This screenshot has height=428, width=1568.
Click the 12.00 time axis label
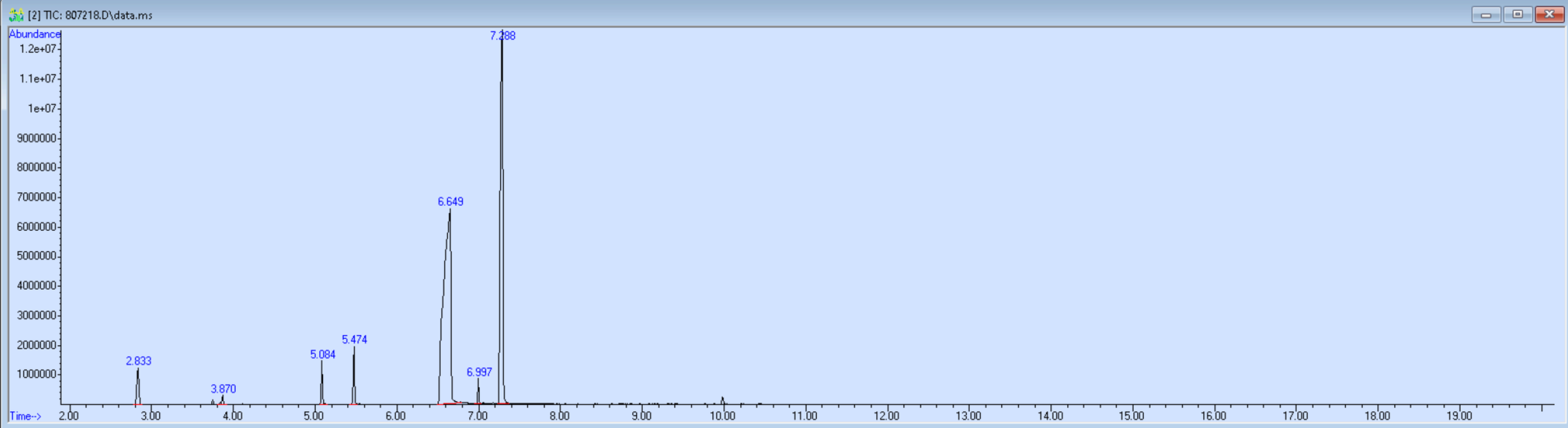[x=886, y=415]
